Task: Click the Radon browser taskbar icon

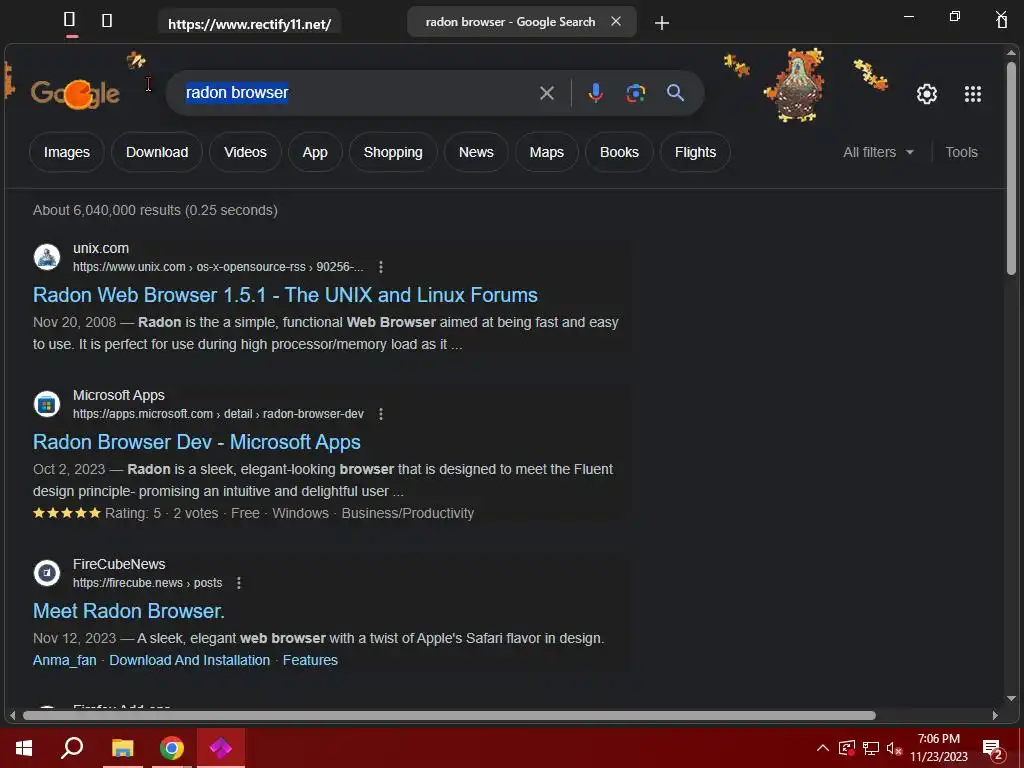Action: 221,748
